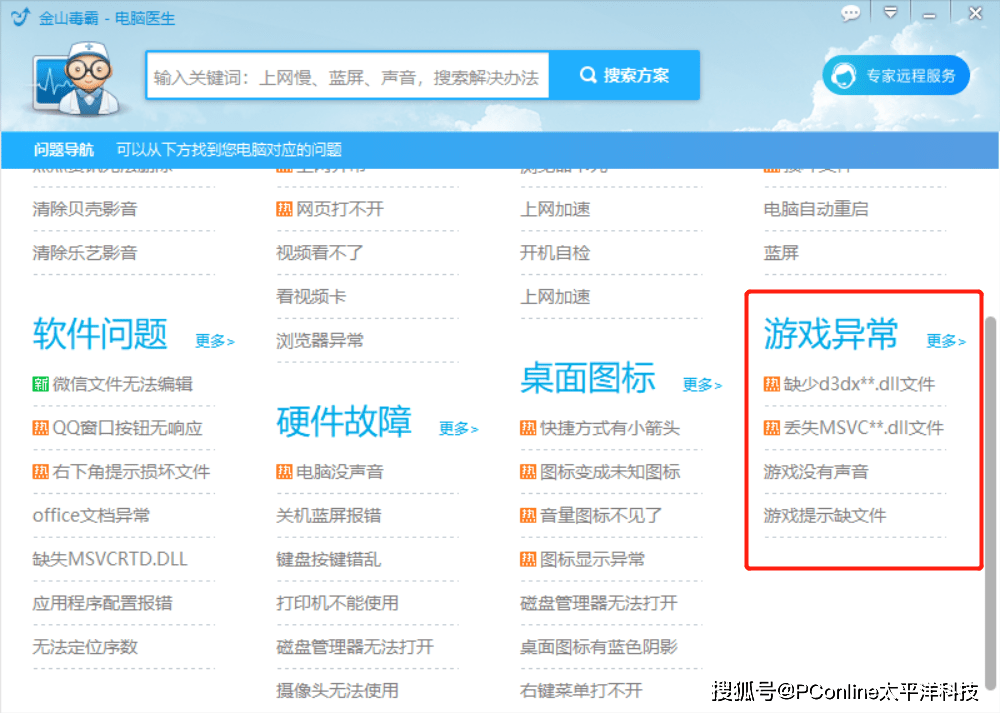
Task: Open the 快捷方式有小箭头 fix link
Action: (609, 428)
